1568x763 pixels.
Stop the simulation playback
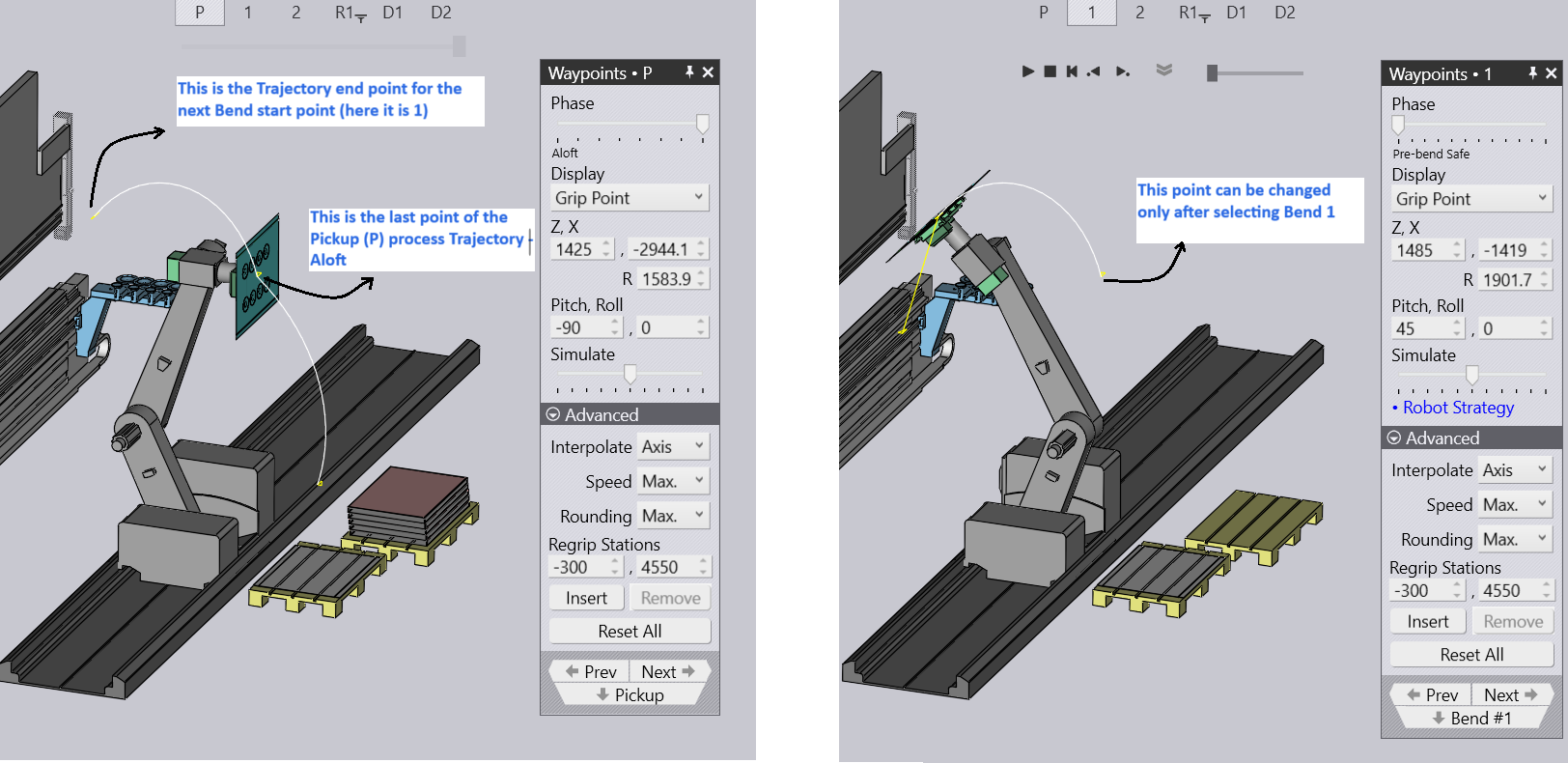(x=1050, y=71)
